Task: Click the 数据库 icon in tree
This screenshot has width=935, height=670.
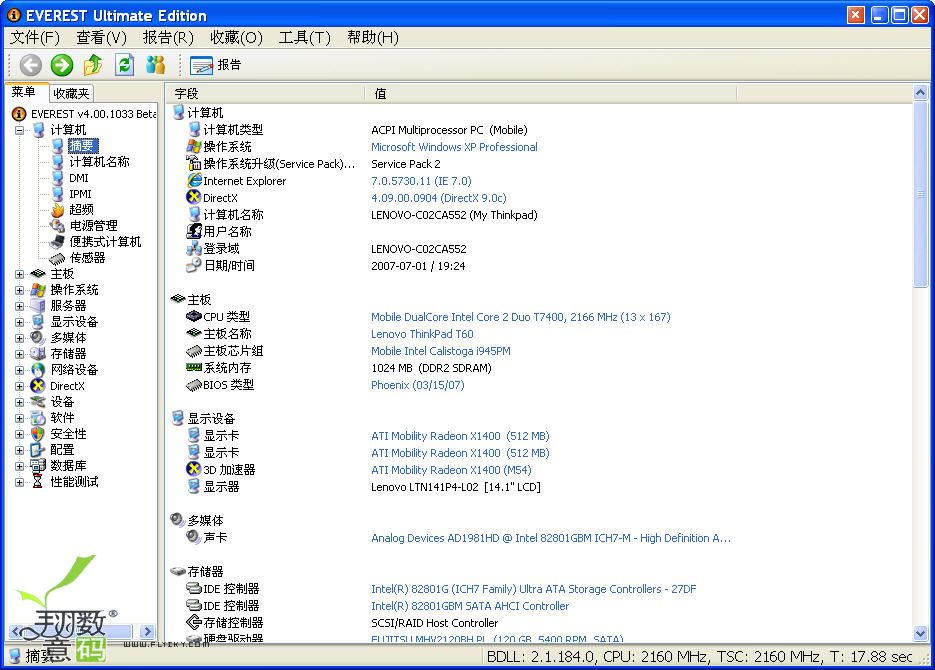Action: click(x=38, y=466)
